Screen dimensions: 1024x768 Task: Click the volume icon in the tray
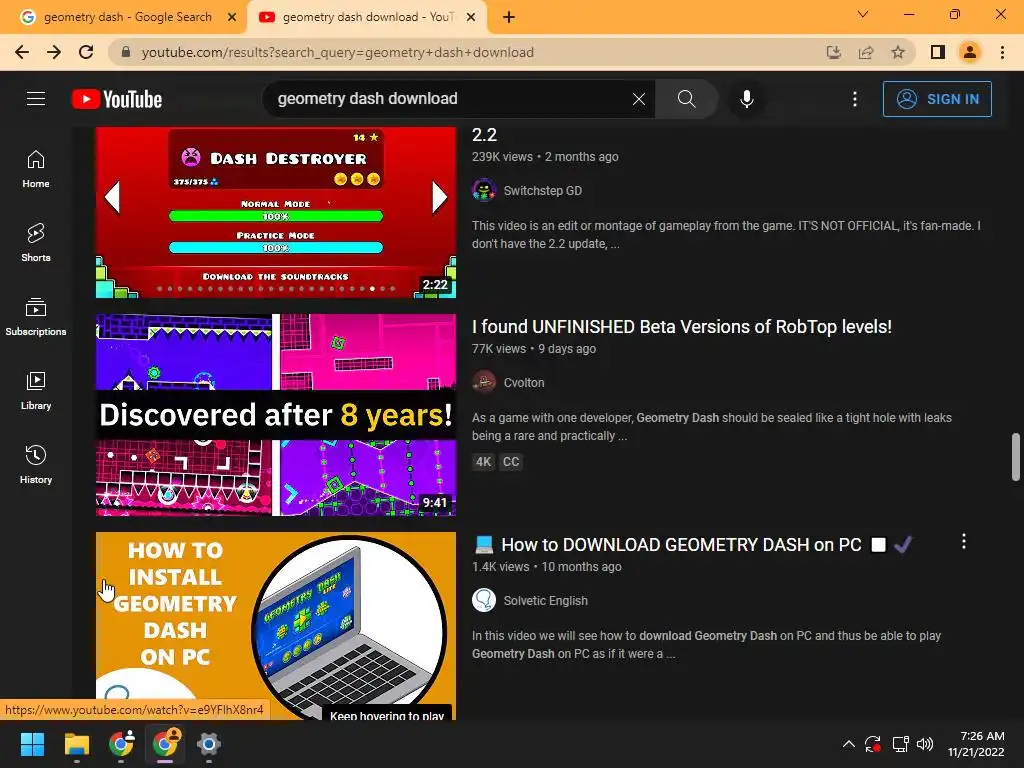click(925, 744)
